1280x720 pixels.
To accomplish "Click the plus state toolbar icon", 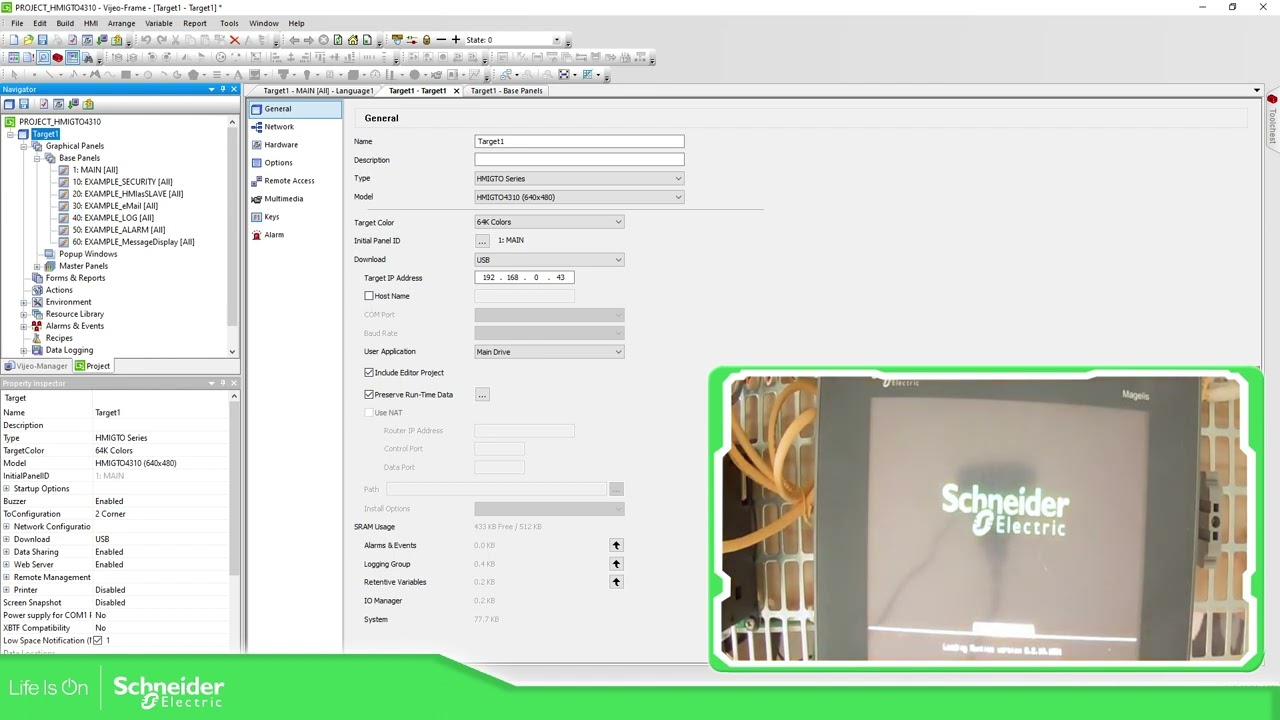I will (x=456, y=40).
